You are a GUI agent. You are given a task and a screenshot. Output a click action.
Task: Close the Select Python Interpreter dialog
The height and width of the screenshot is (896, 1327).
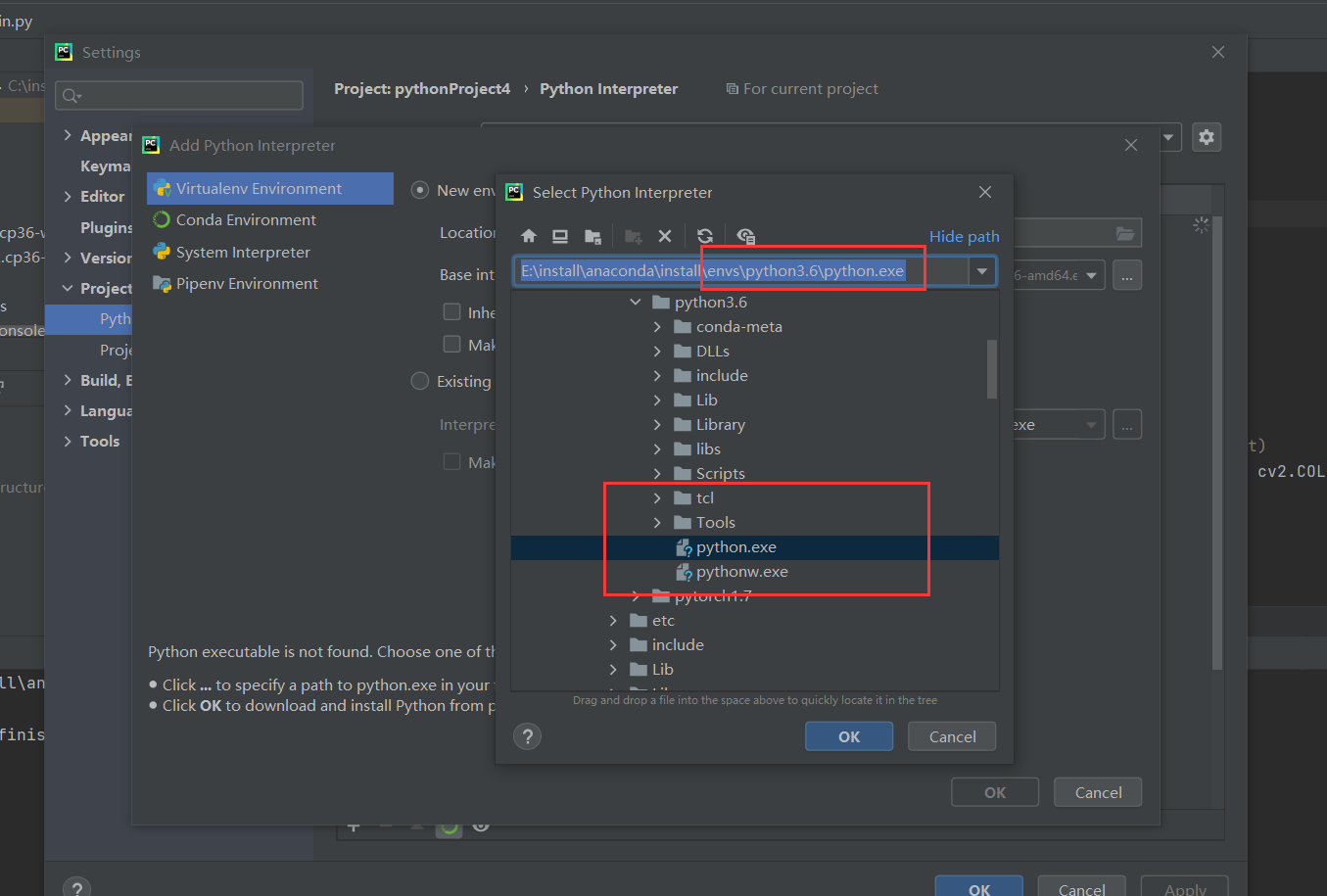(985, 192)
